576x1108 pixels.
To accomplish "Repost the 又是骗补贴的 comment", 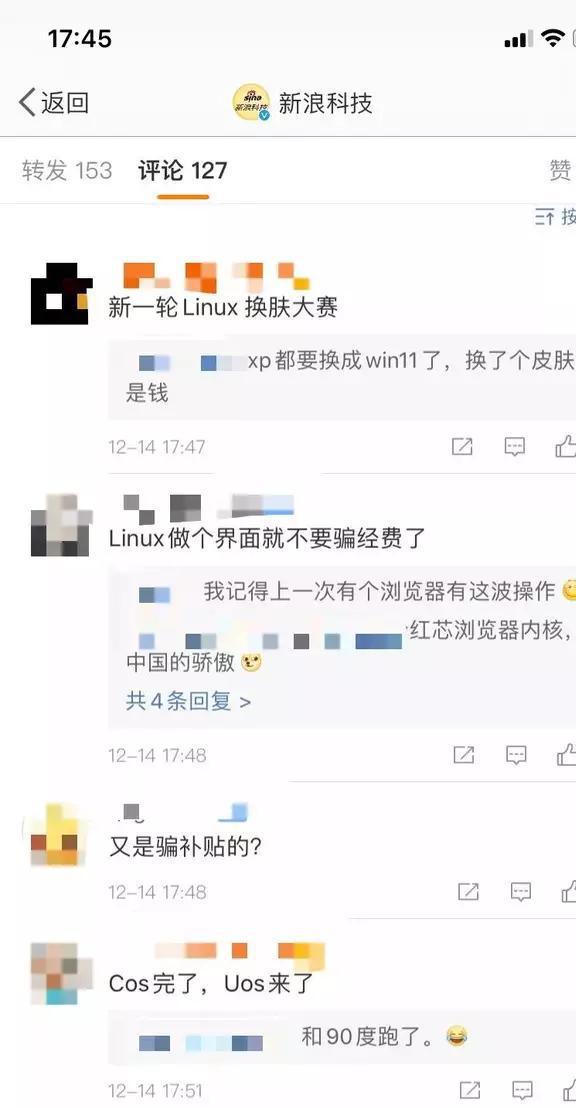I will click(x=468, y=891).
